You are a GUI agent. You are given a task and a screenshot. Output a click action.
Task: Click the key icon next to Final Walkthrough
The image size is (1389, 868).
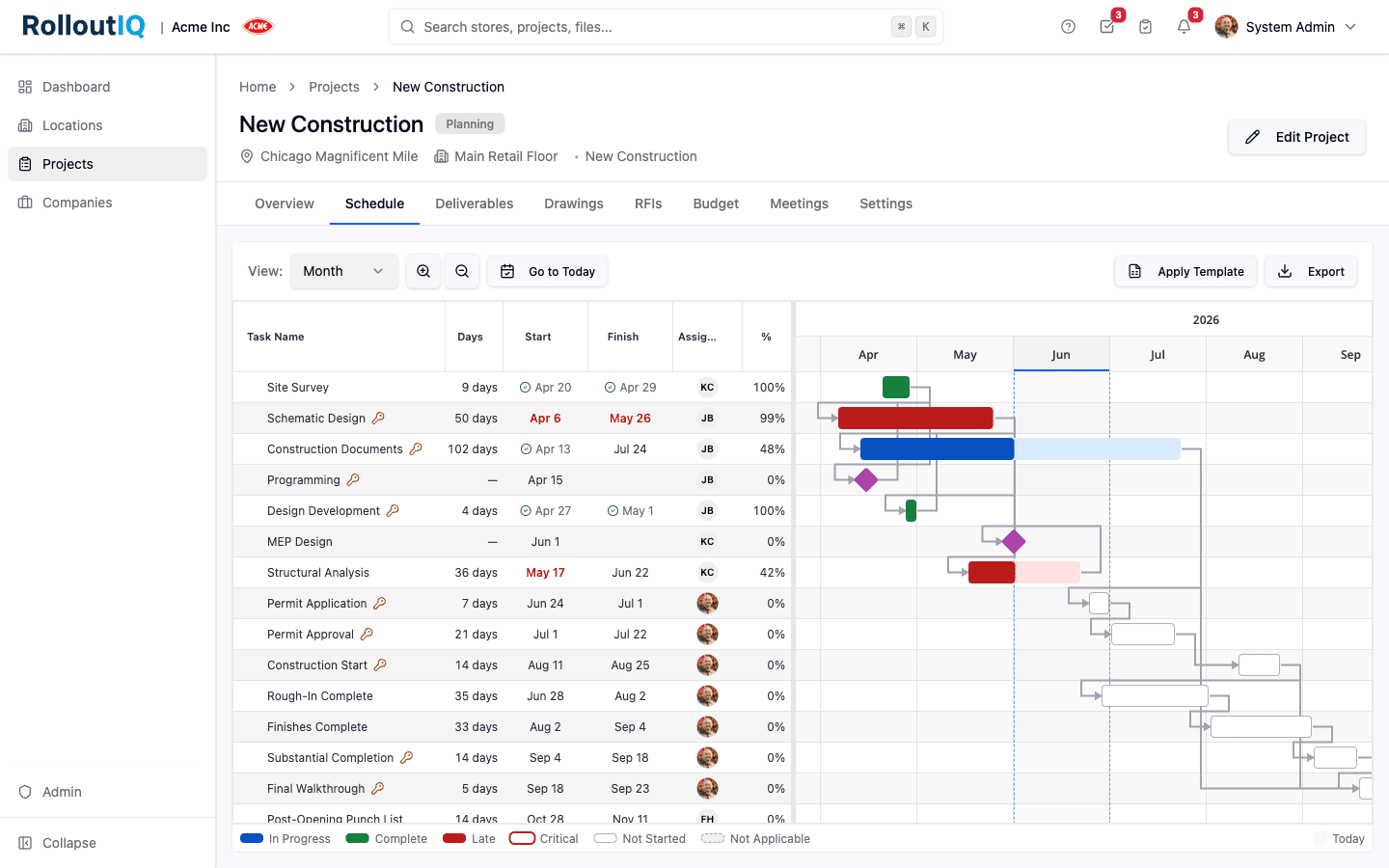pos(378,789)
